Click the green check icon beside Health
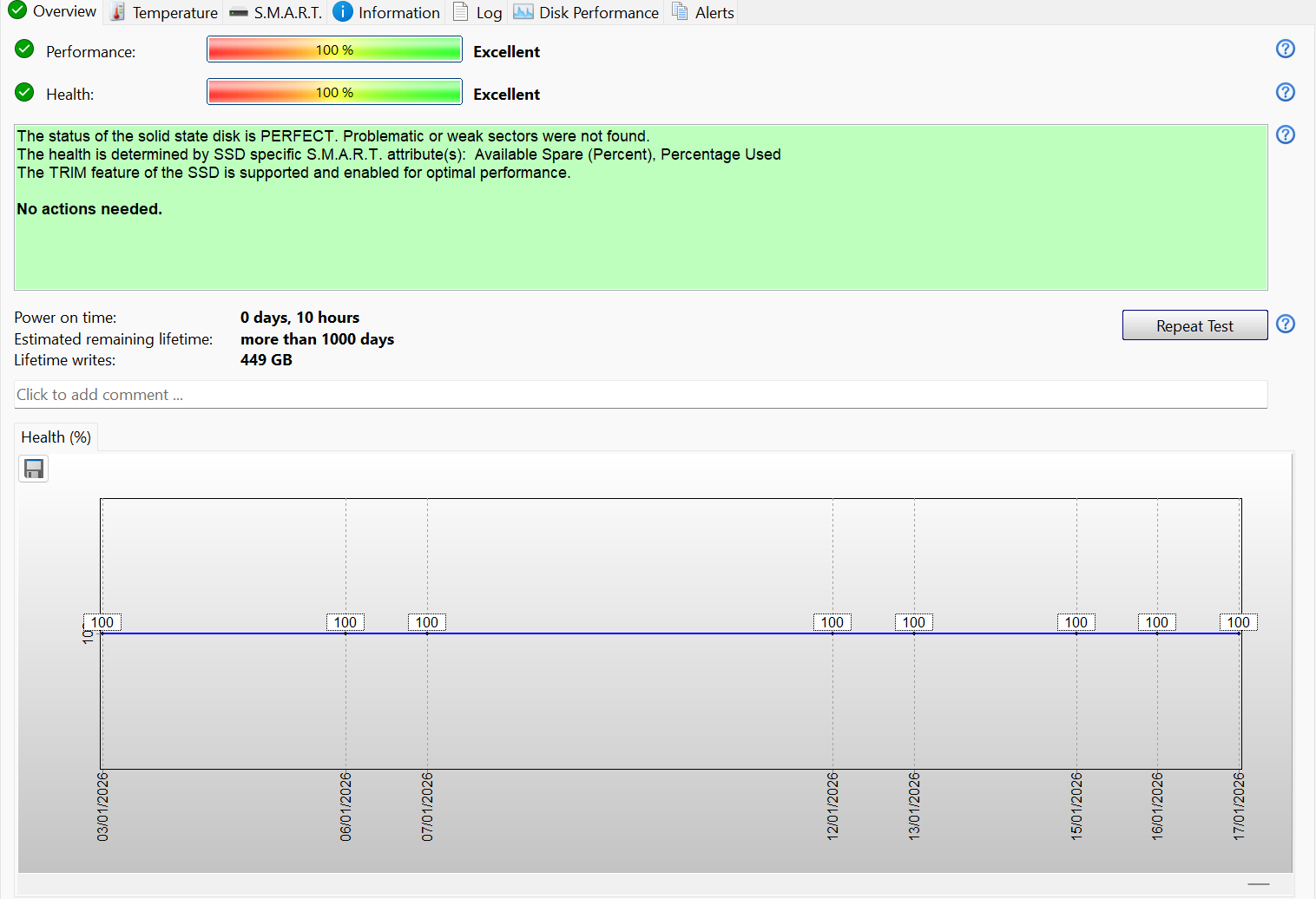 click(x=24, y=92)
